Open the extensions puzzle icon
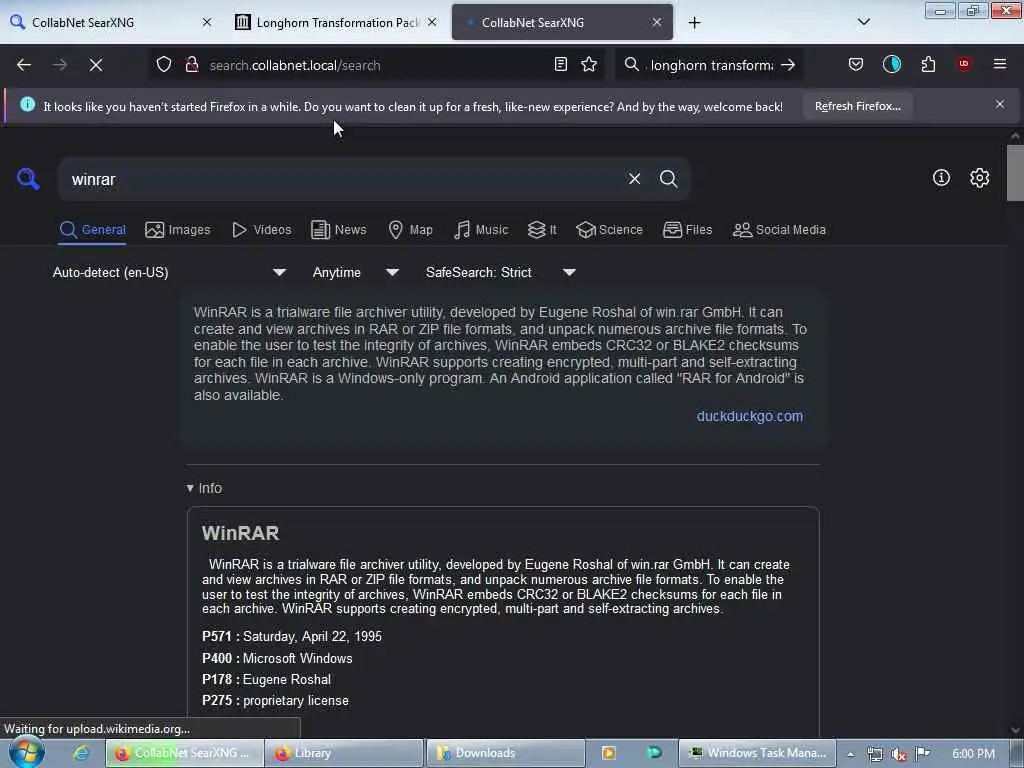The width and height of the screenshot is (1024, 768). 928,64
